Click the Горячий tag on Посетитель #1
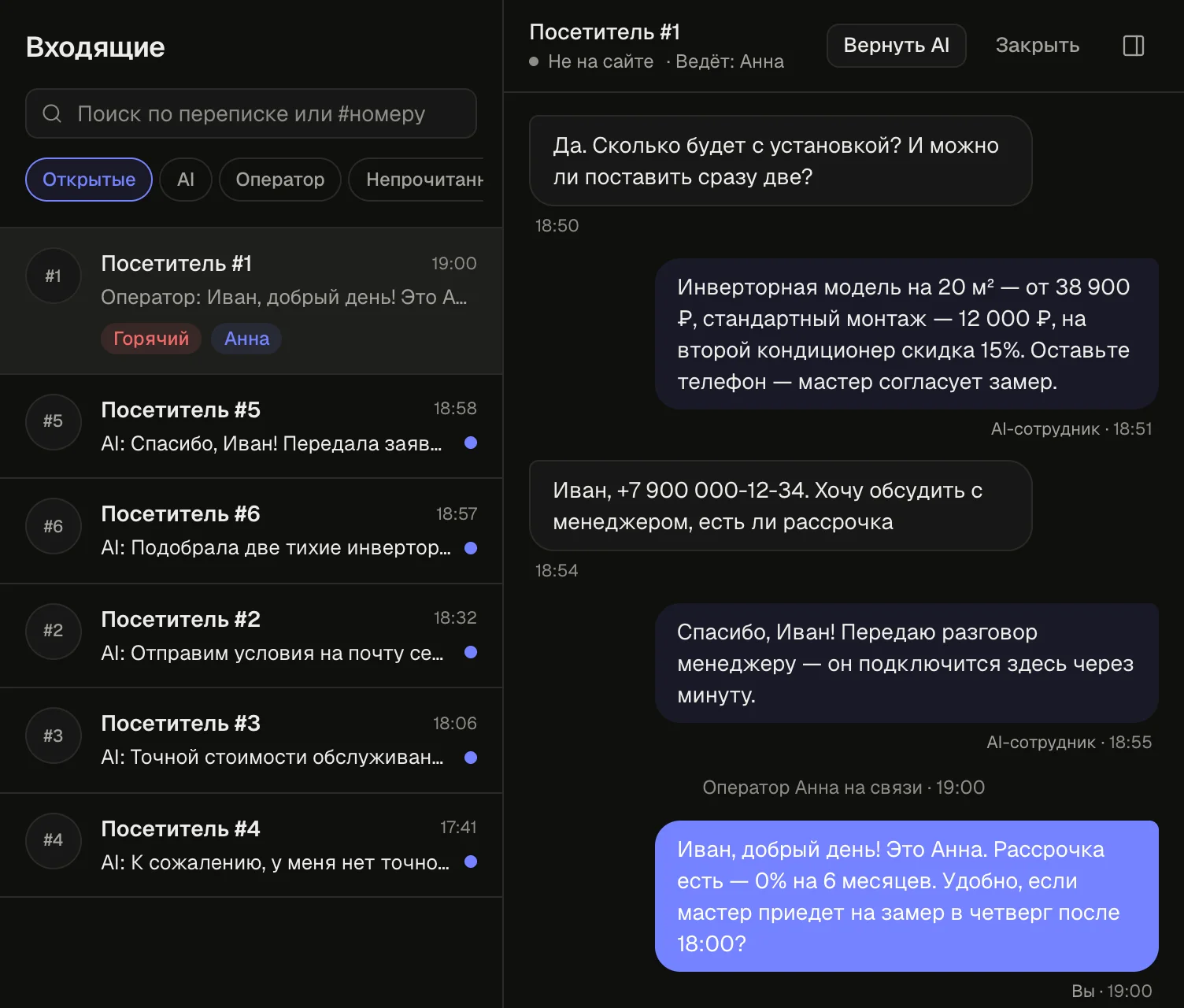Screen dimensions: 1184x1008 point(151,339)
